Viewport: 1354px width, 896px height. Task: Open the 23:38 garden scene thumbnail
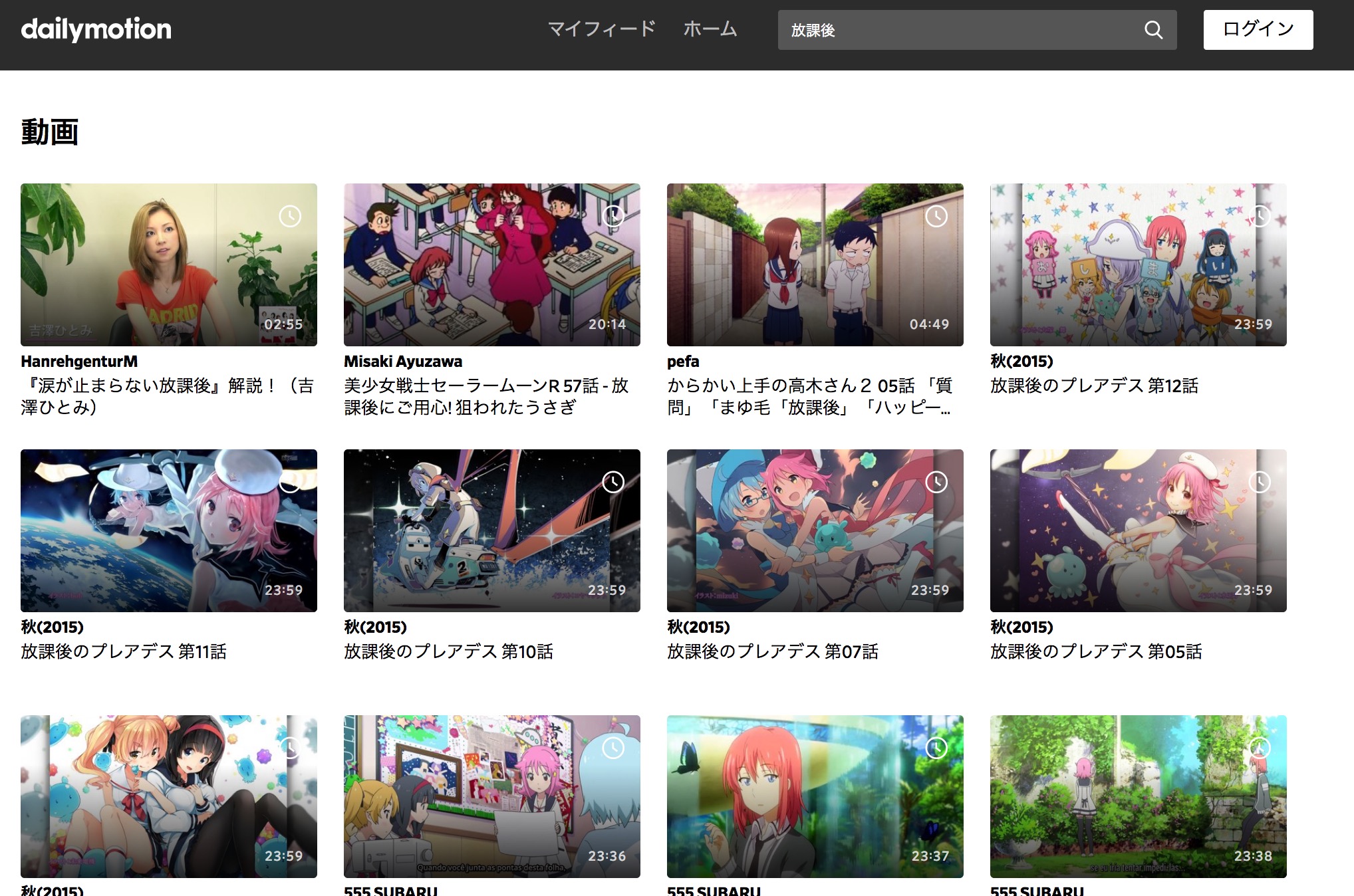[x=1139, y=796]
